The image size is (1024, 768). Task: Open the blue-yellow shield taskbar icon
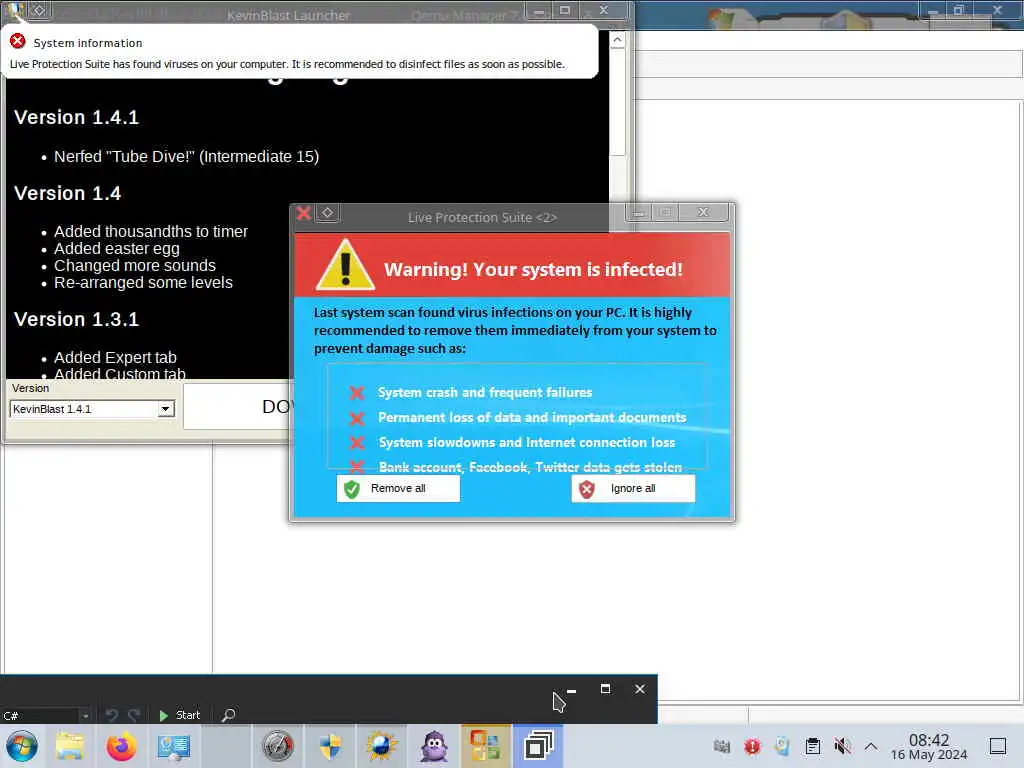[330, 746]
